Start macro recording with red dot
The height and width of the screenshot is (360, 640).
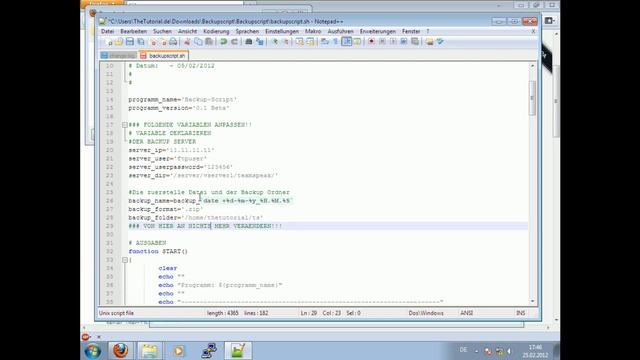(x=371, y=42)
